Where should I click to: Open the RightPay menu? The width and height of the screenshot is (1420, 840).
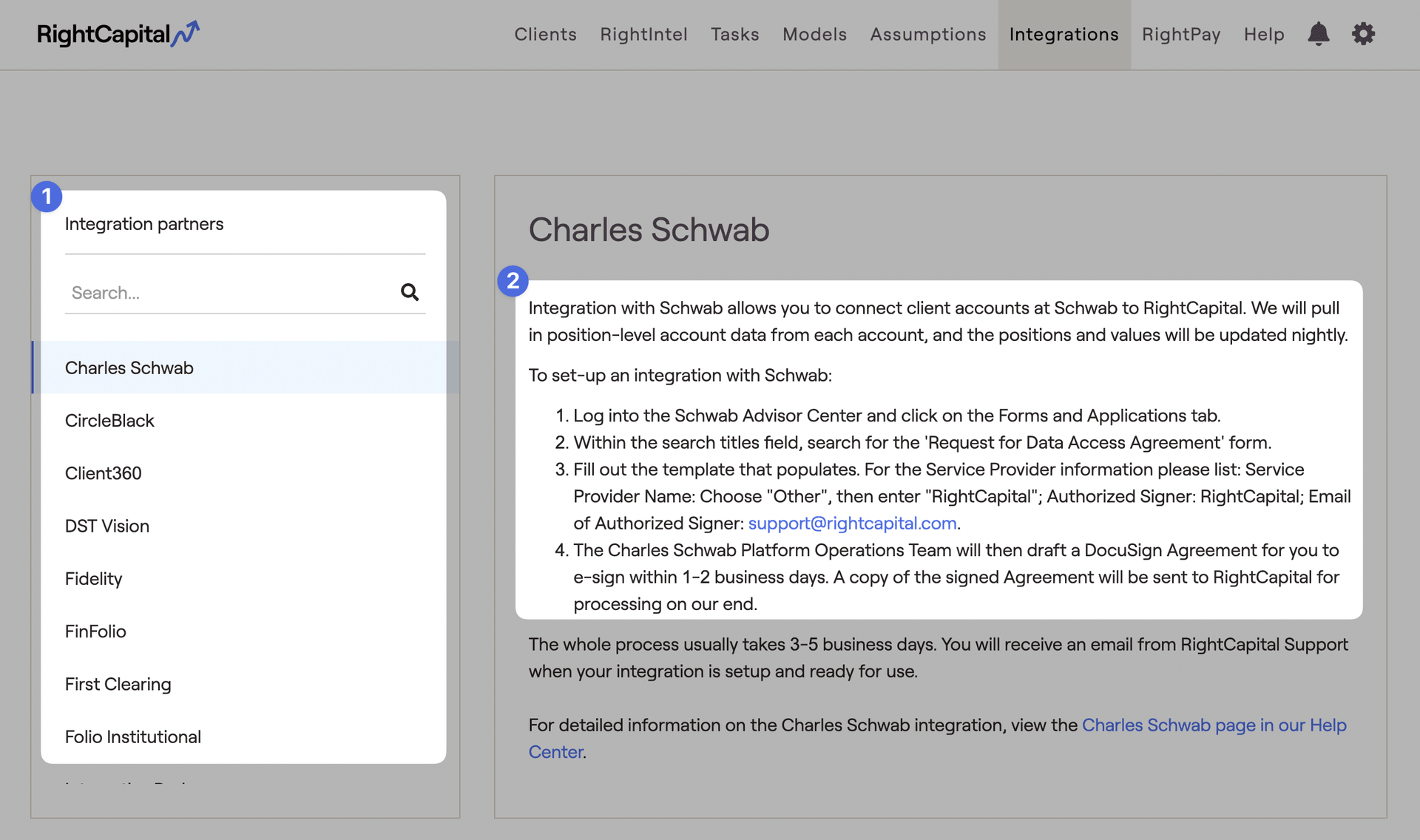click(1180, 34)
